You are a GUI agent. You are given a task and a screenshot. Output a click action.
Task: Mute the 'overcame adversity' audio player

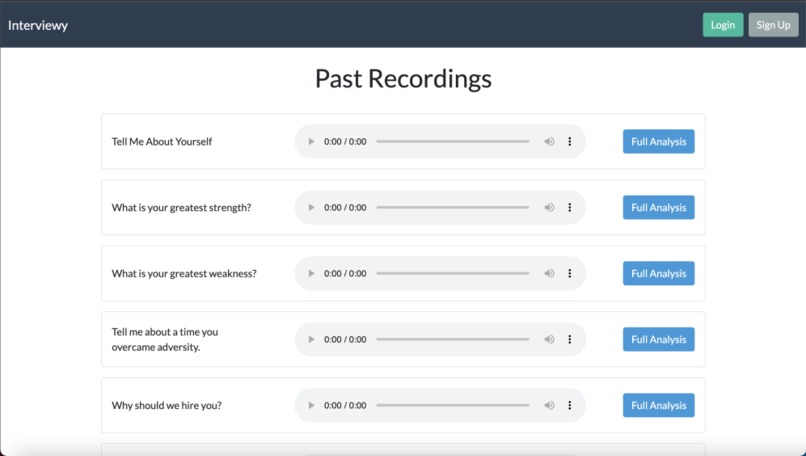(x=549, y=339)
